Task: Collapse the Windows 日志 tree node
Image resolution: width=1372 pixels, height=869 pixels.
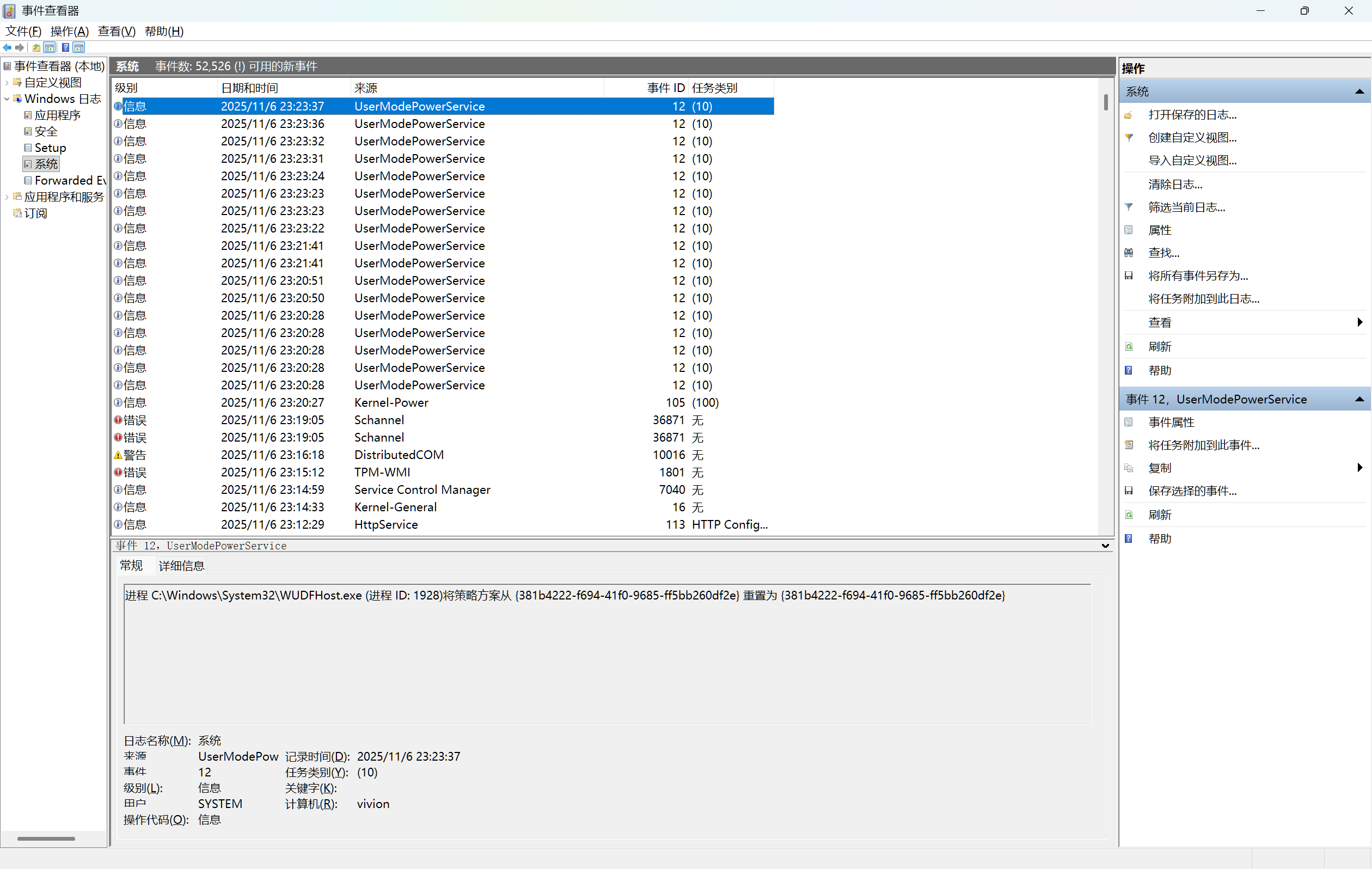Action: point(7,99)
